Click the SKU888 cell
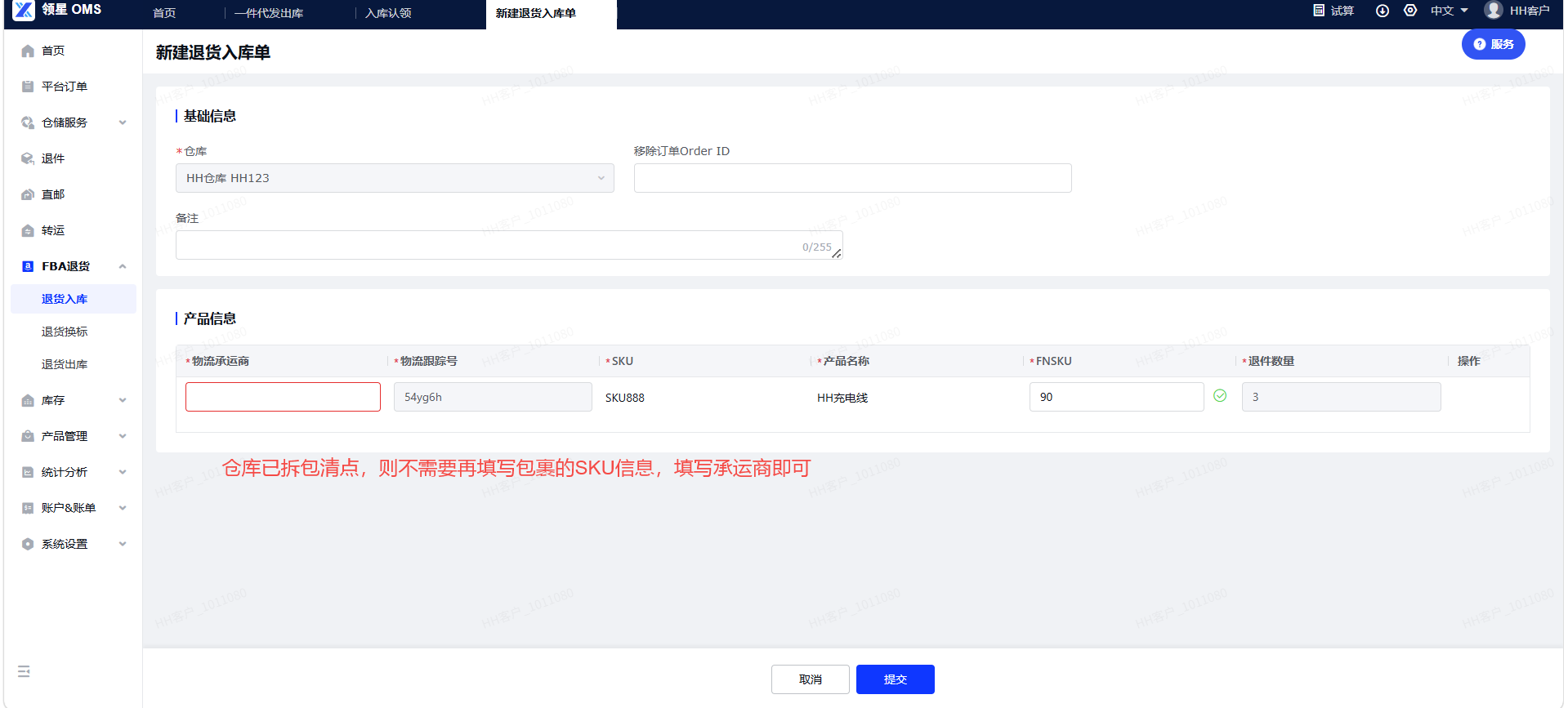 (625, 398)
